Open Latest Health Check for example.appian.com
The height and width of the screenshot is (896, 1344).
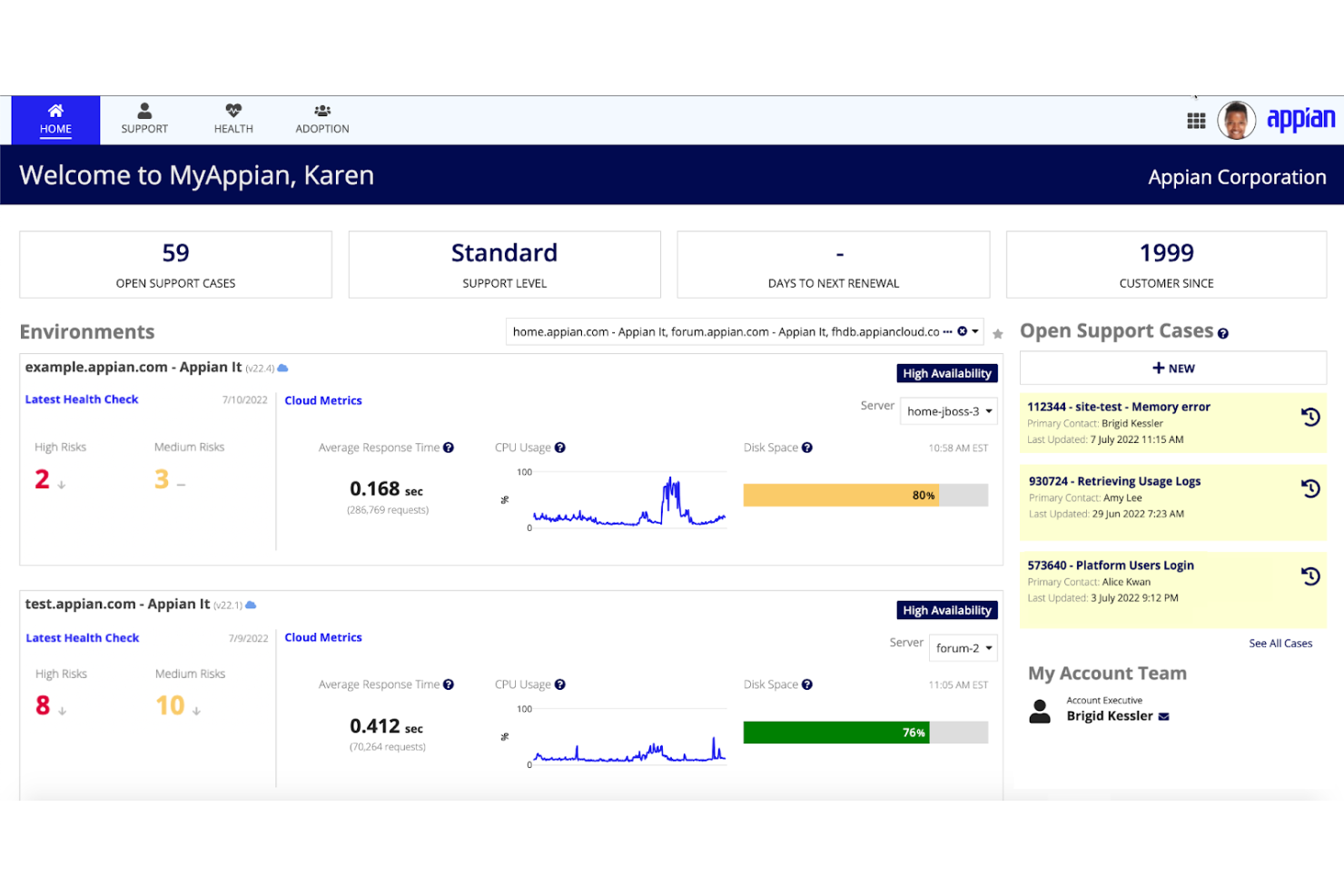(x=82, y=399)
